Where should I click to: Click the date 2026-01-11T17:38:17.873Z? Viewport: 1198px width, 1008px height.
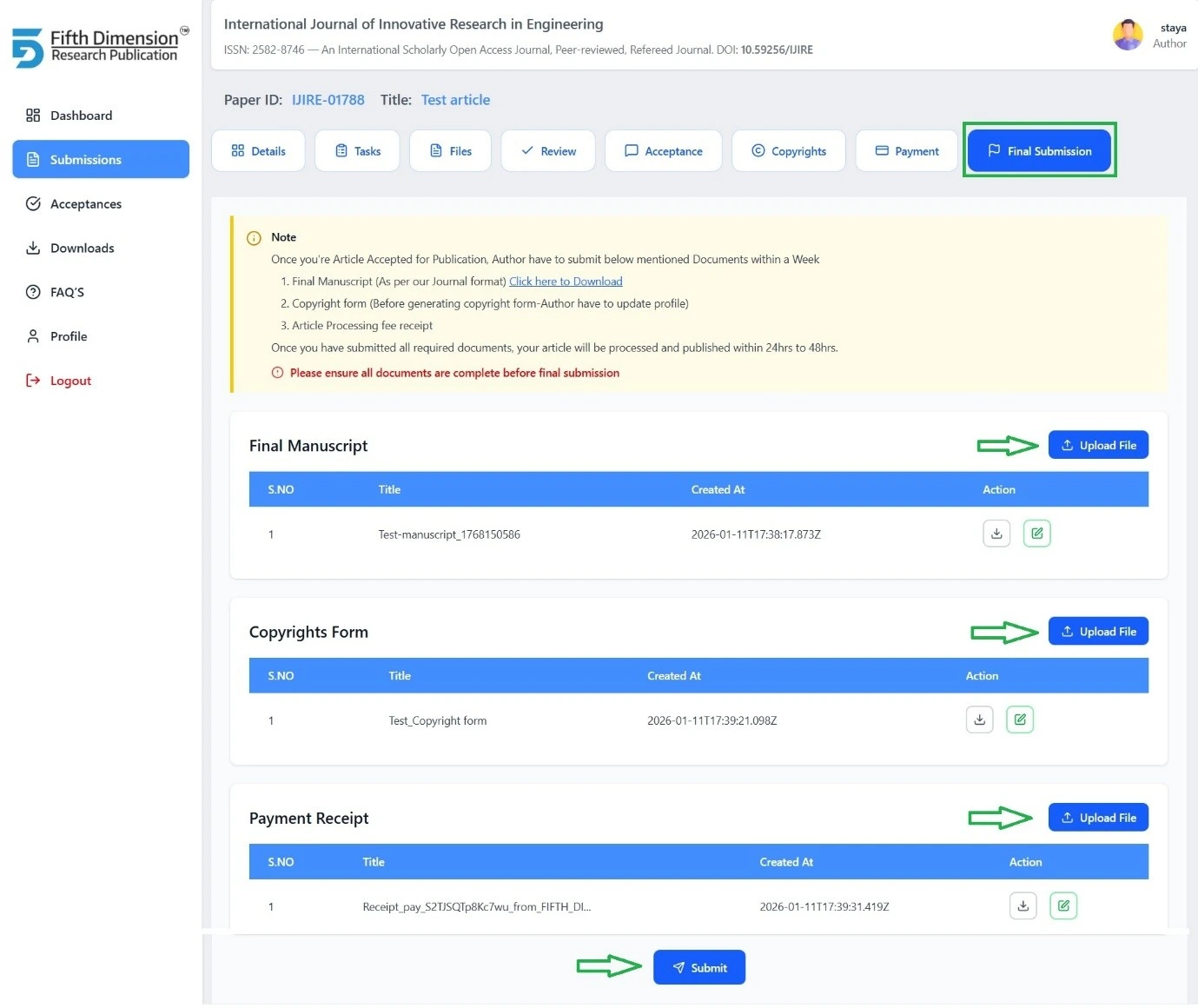click(x=756, y=534)
